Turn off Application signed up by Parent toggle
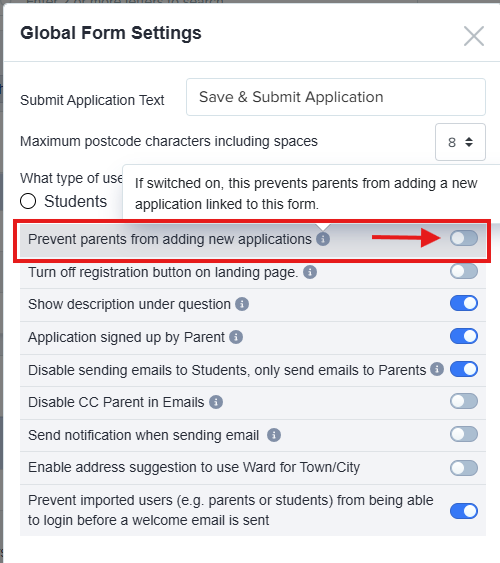This screenshot has width=500, height=563. tap(464, 336)
